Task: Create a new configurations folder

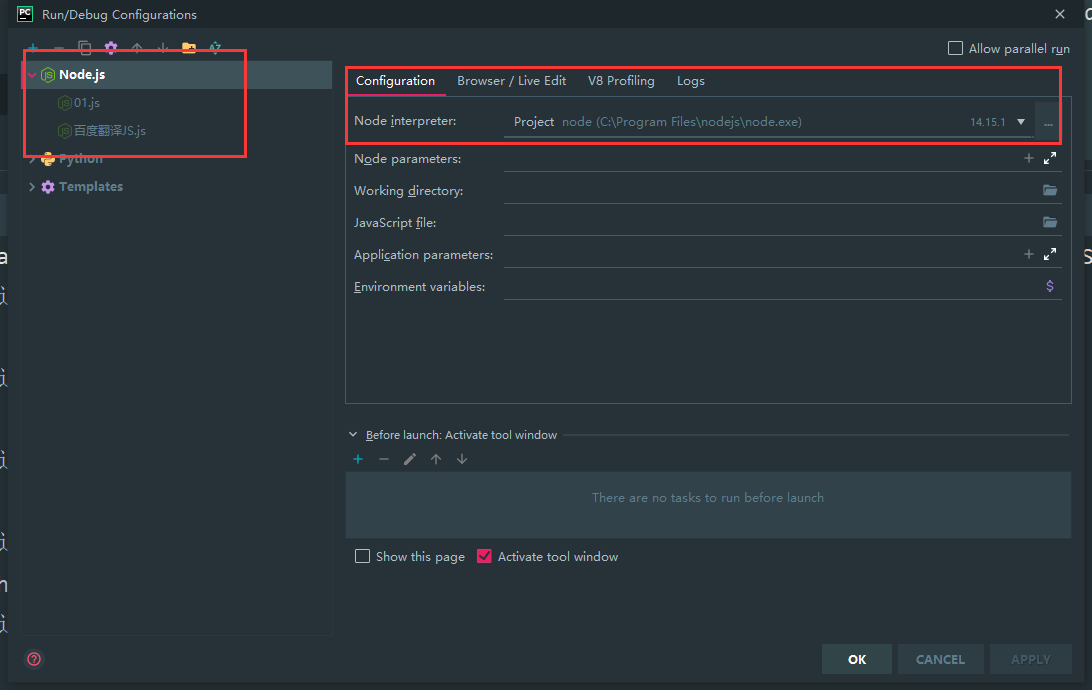Action: pyautogui.click(x=189, y=48)
